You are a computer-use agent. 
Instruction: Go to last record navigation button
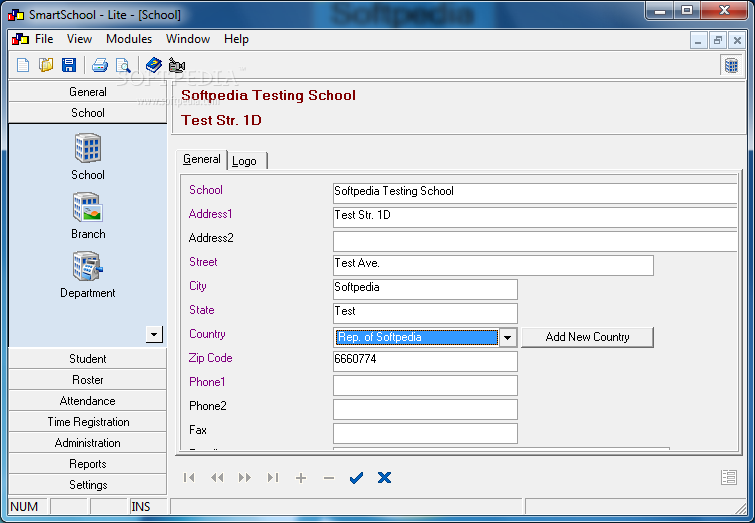coord(273,477)
